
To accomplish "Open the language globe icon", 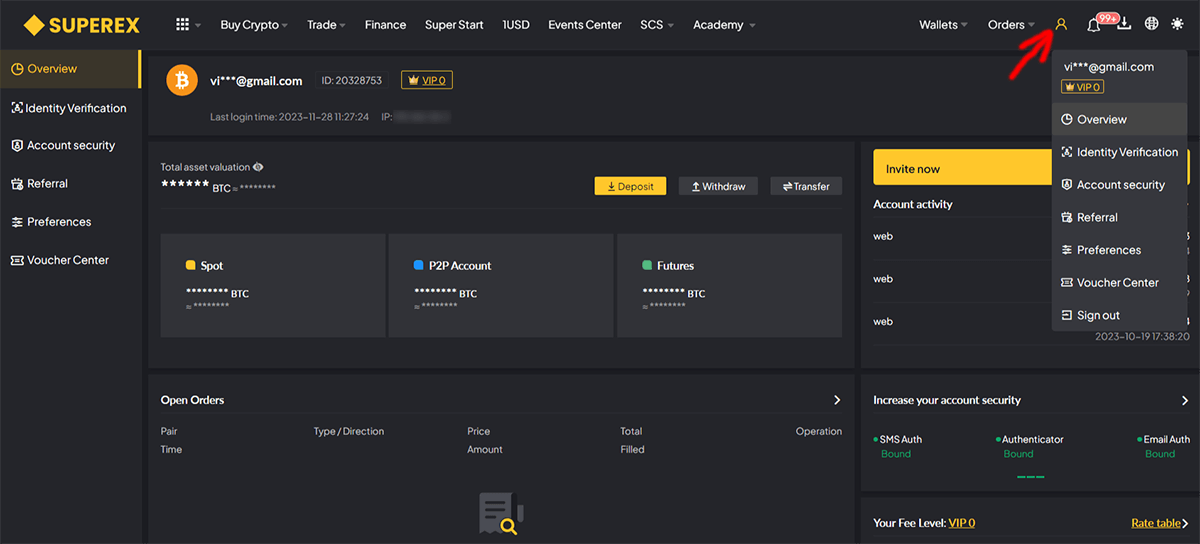I will 1151,24.
